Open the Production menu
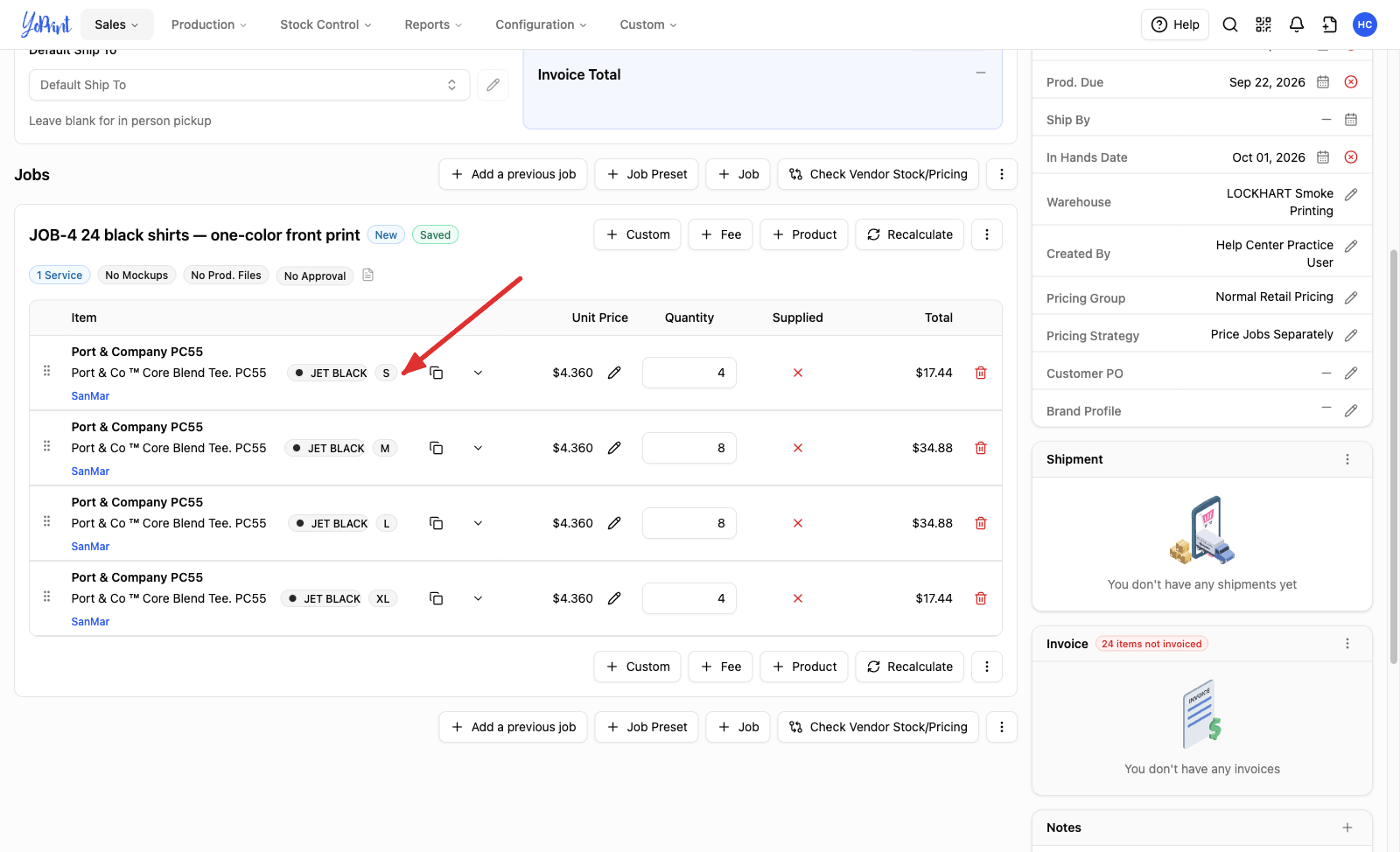Screen dimensions: 1400x852 coord(209,24)
